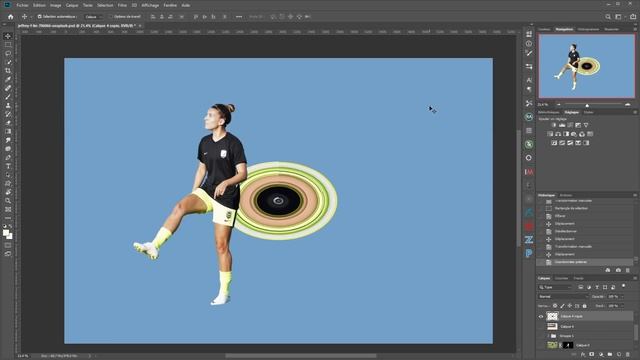This screenshot has width=640, height=360.
Task: Select Désélectionner history state
Action: (x=565, y=231)
